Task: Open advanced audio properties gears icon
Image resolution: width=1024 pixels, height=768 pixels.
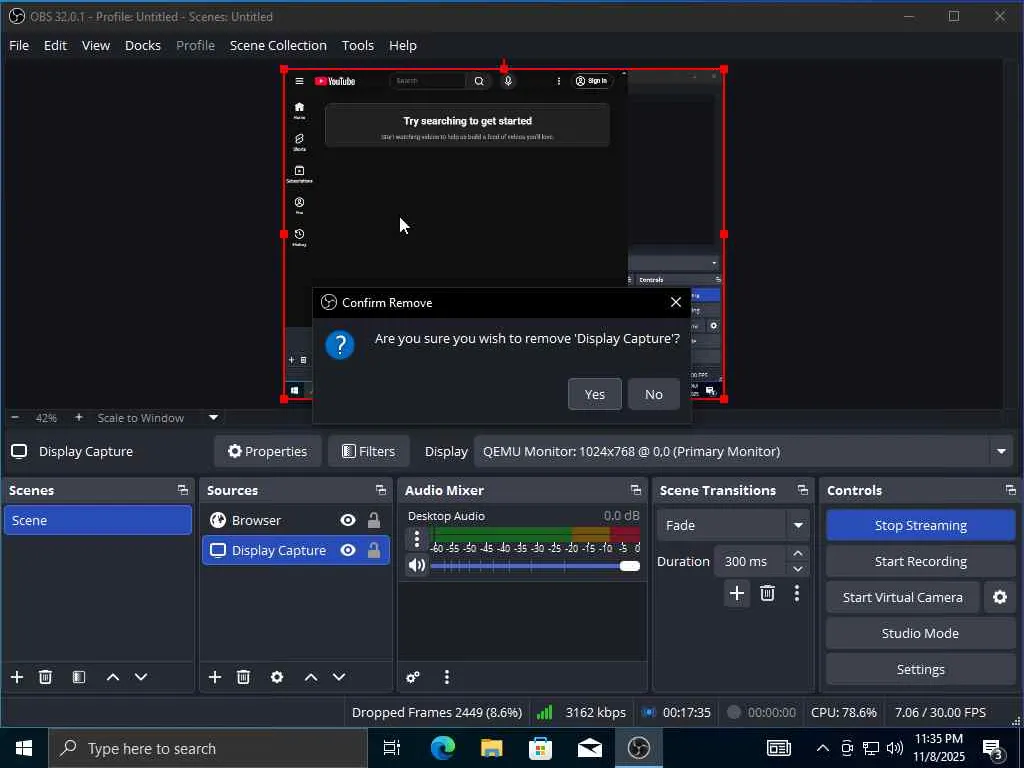Action: 413,677
